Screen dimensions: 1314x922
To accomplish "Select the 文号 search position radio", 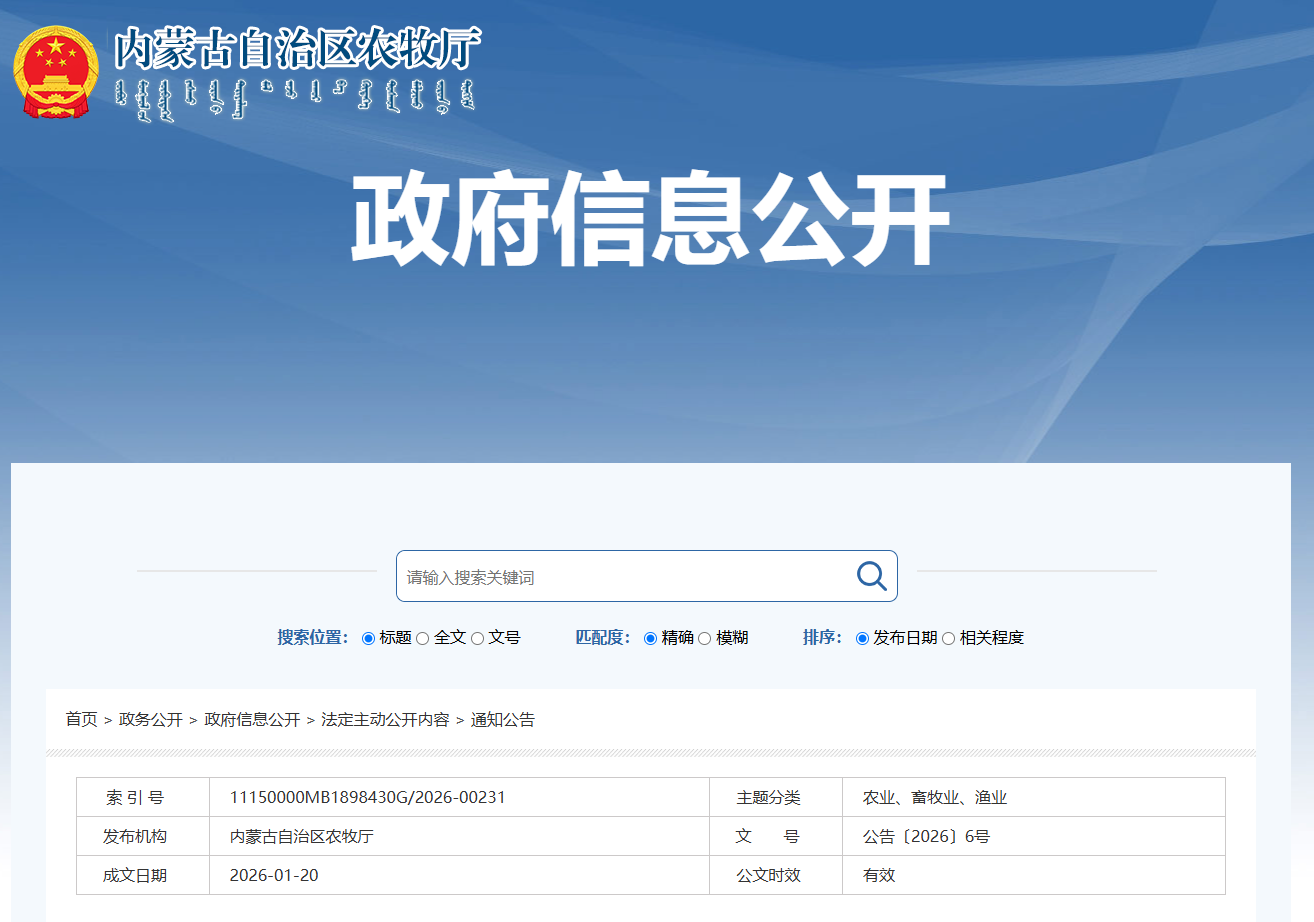I will pos(477,638).
